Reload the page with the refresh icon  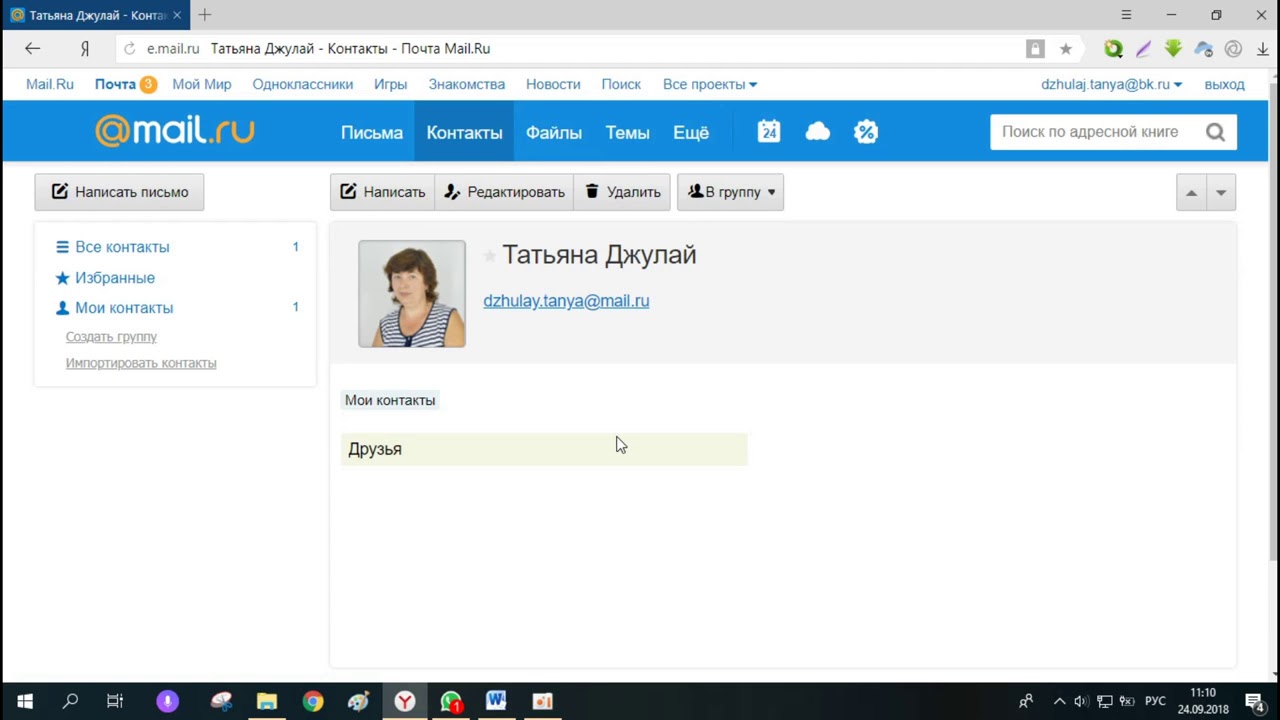coord(129,48)
